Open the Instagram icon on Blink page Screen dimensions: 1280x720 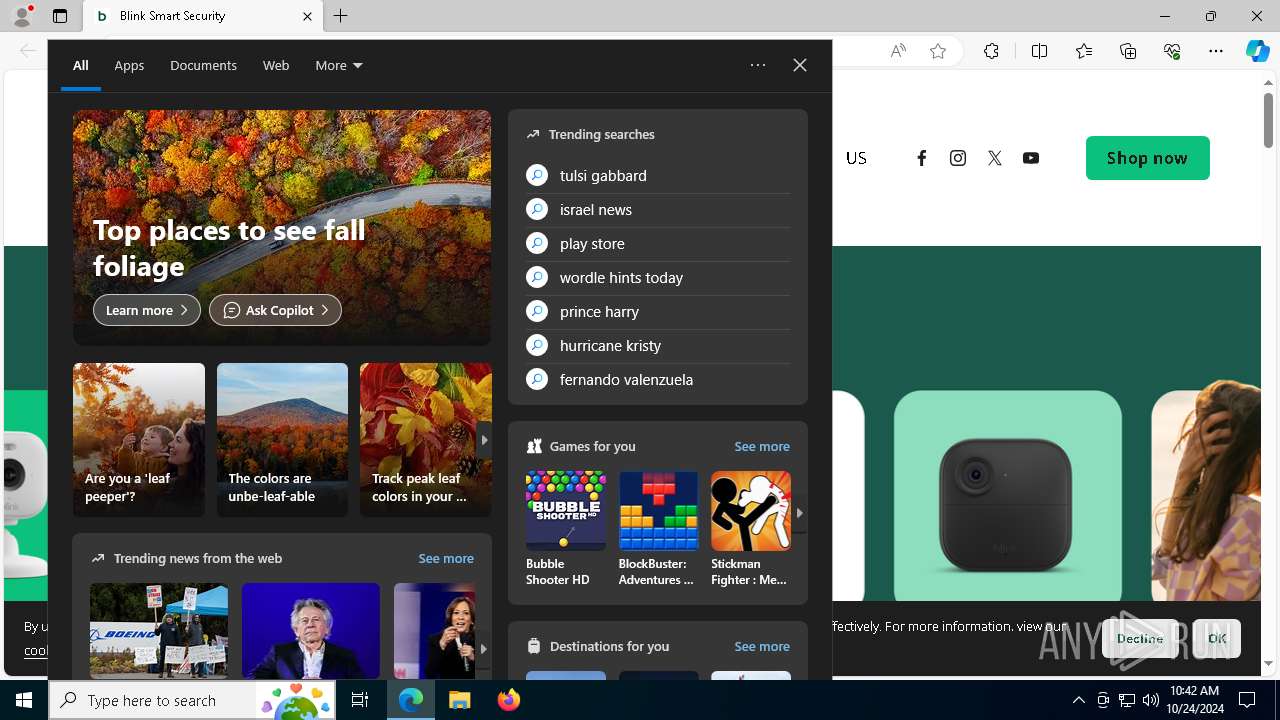[x=958, y=158]
